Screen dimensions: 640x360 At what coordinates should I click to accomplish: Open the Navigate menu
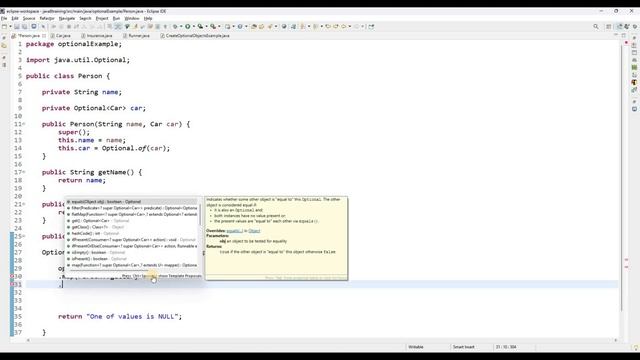tap(67, 18)
